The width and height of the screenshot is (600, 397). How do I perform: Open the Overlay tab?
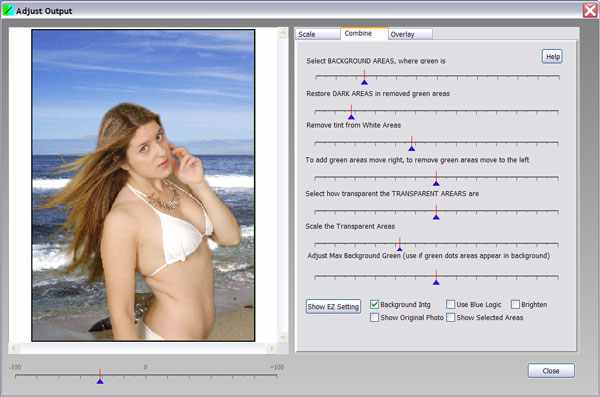[x=410, y=34]
